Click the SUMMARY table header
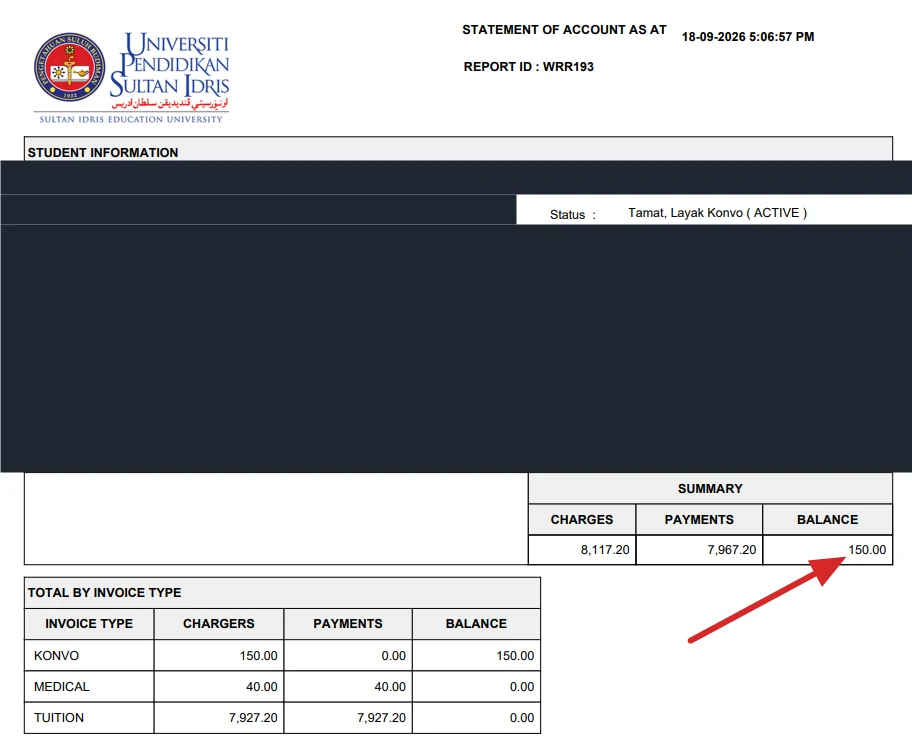The width and height of the screenshot is (912, 737). [710, 489]
